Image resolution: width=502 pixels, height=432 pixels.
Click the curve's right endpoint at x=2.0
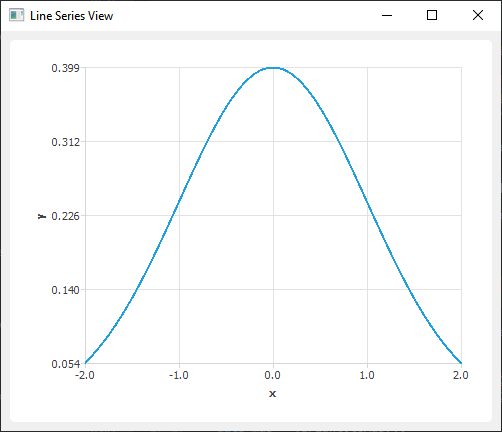click(461, 363)
